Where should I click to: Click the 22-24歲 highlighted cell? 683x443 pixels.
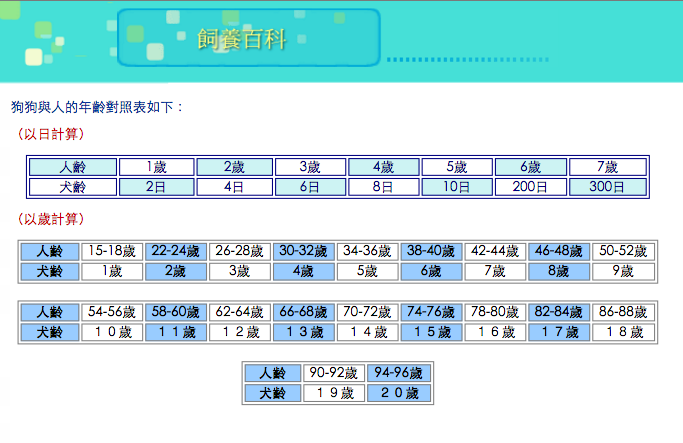point(175,251)
